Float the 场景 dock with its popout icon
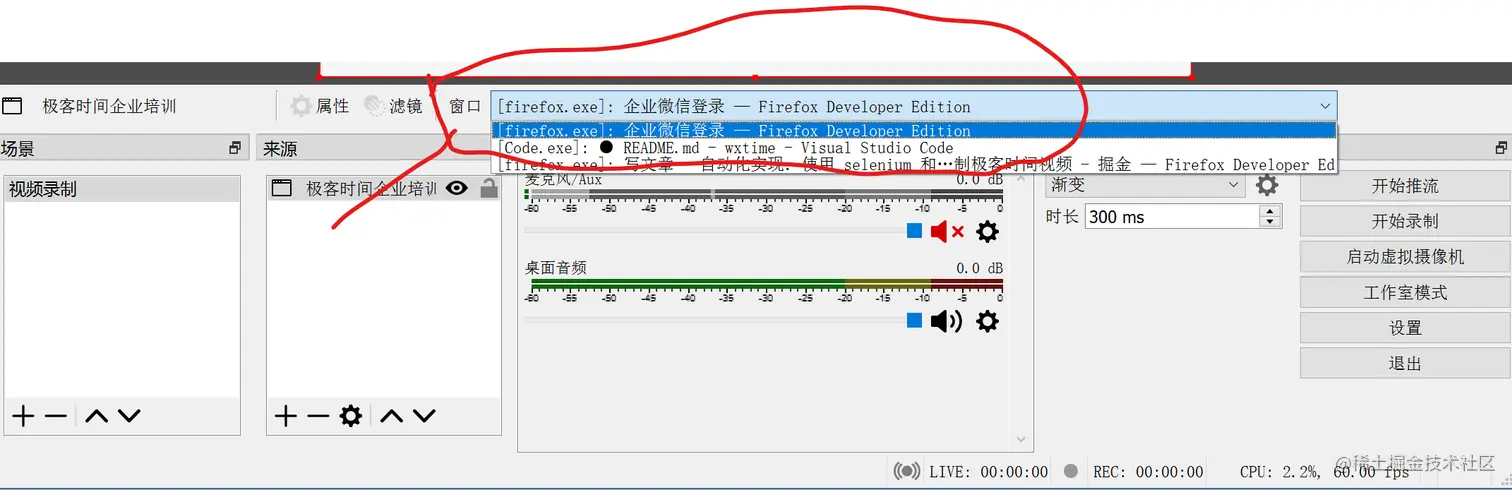This screenshot has height=490, width=1512. click(235, 148)
